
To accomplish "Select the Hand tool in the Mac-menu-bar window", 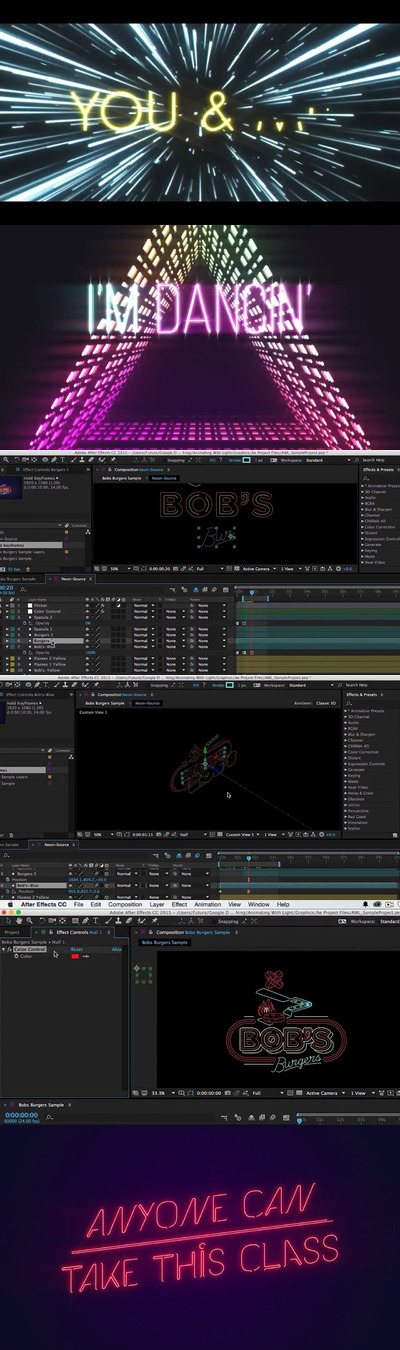I will [19, 920].
